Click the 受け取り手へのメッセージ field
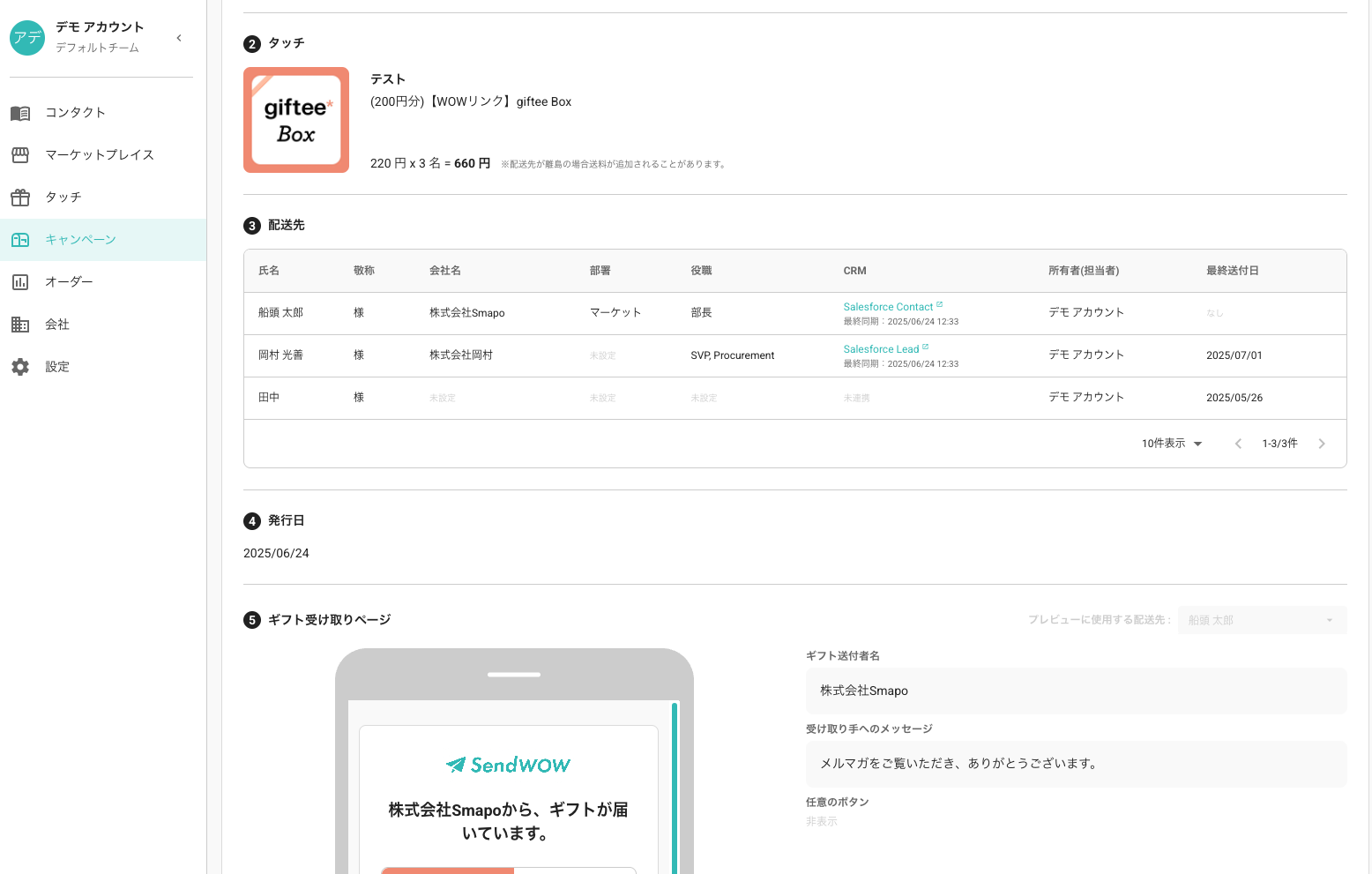 pyautogui.click(x=1076, y=764)
